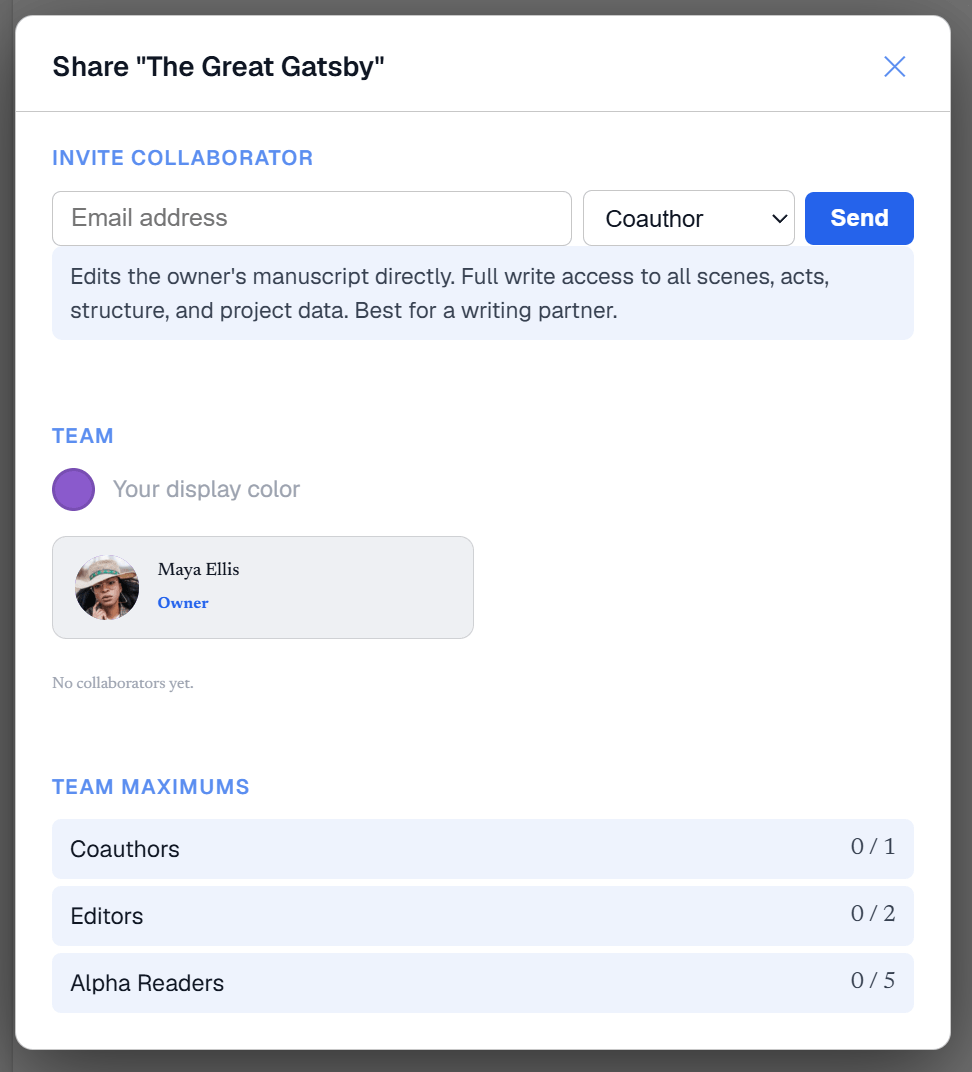Pick your purple display color swatch
The height and width of the screenshot is (1072, 972).
pyautogui.click(x=73, y=490)
